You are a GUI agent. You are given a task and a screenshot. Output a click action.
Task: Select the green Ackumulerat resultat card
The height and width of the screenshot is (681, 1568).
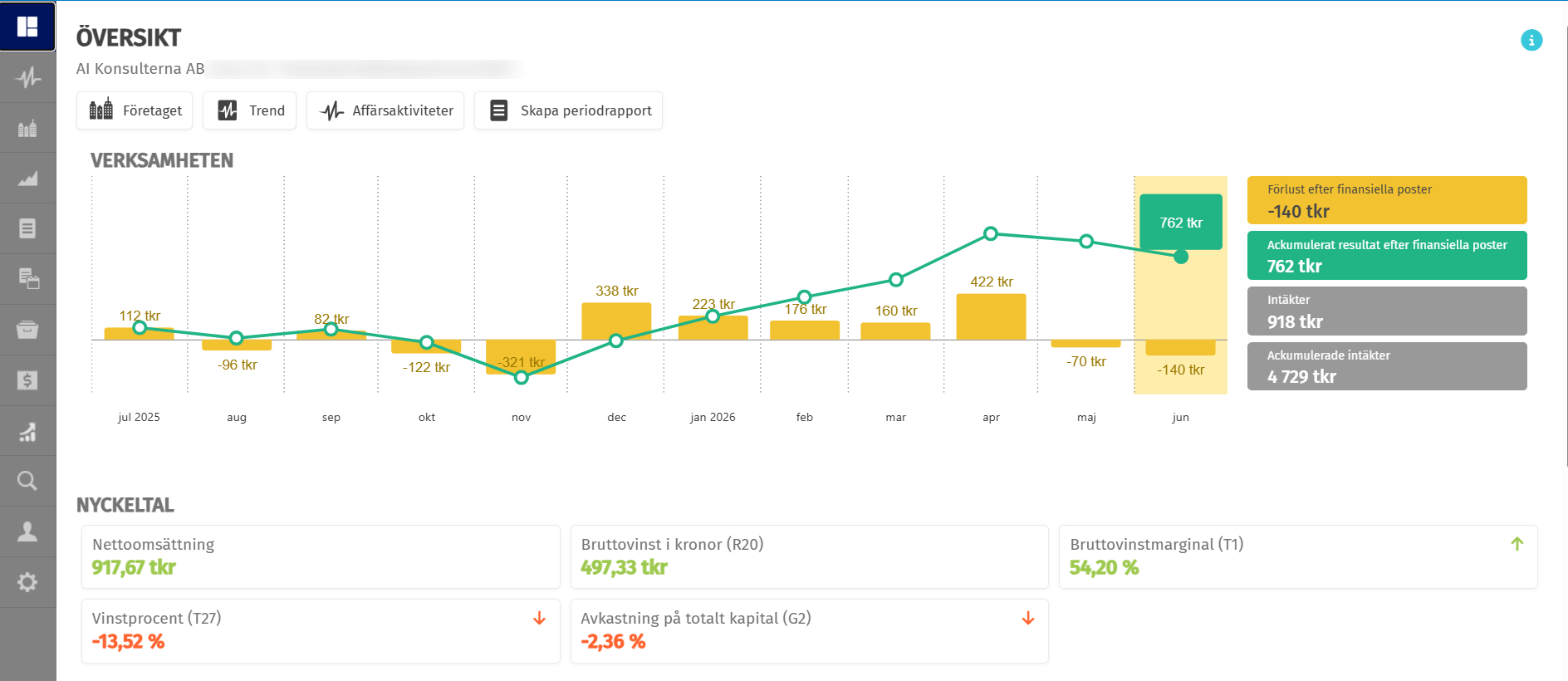[1387, 255]
